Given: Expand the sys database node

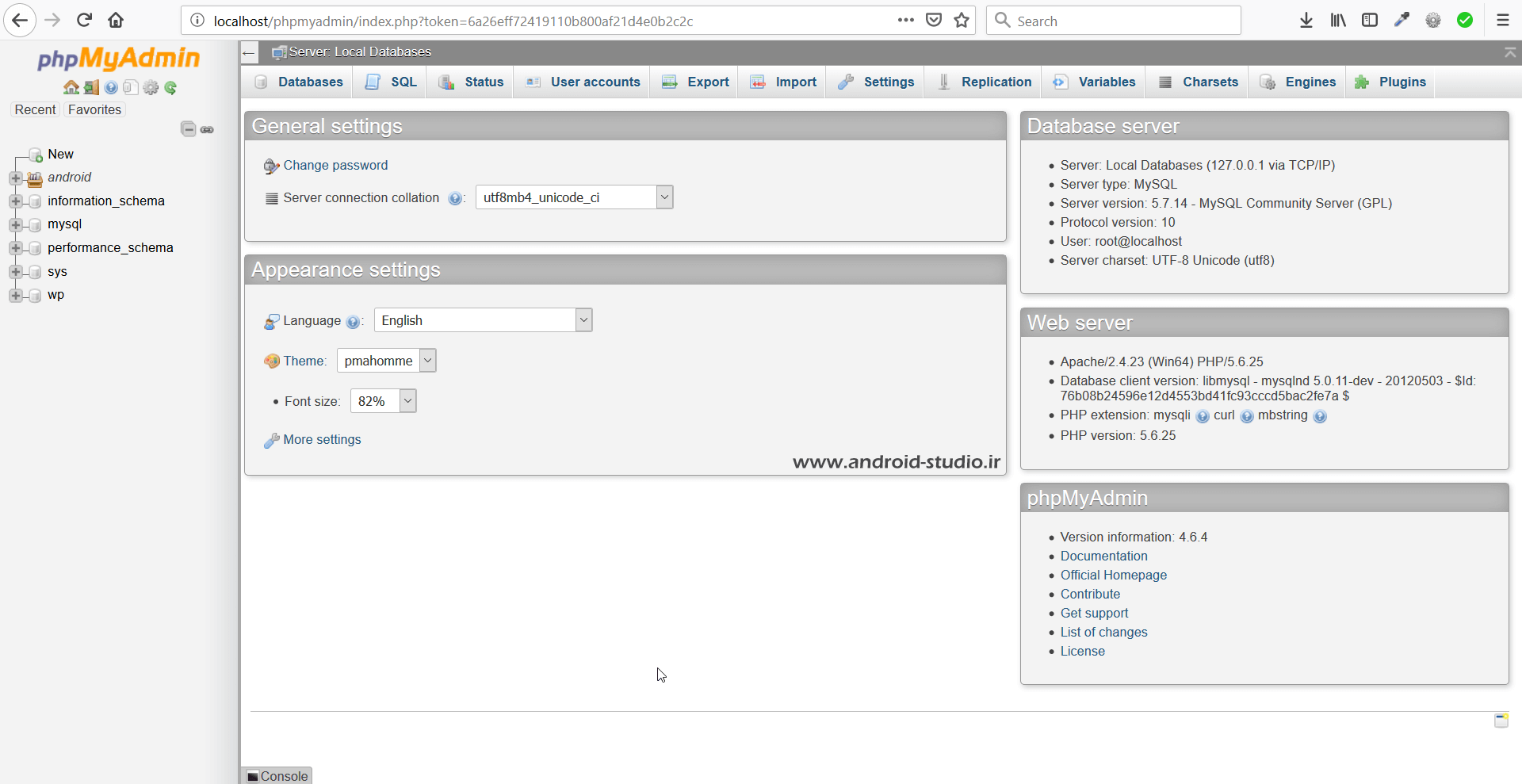Looking at the screenshot, I should (x=15, y=272).
